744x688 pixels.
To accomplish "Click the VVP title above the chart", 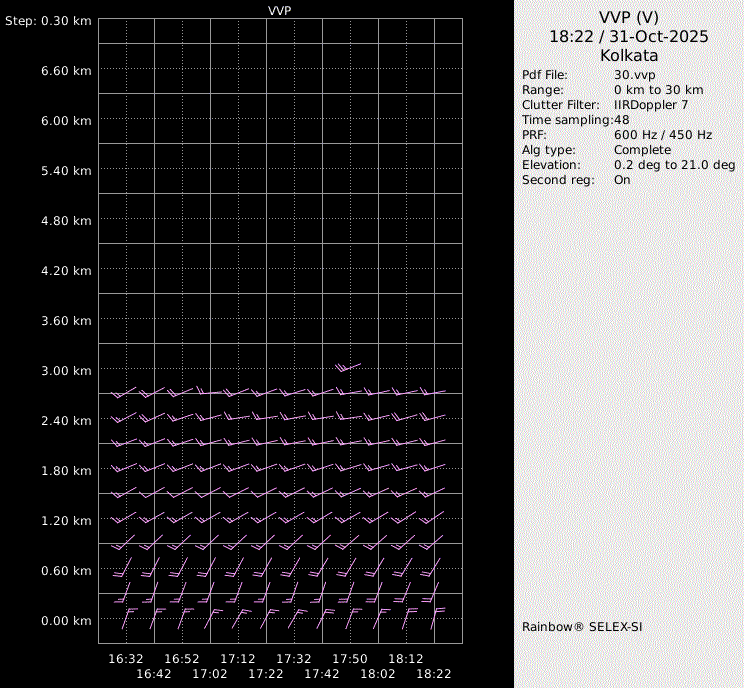I will [x=280, y=9].
